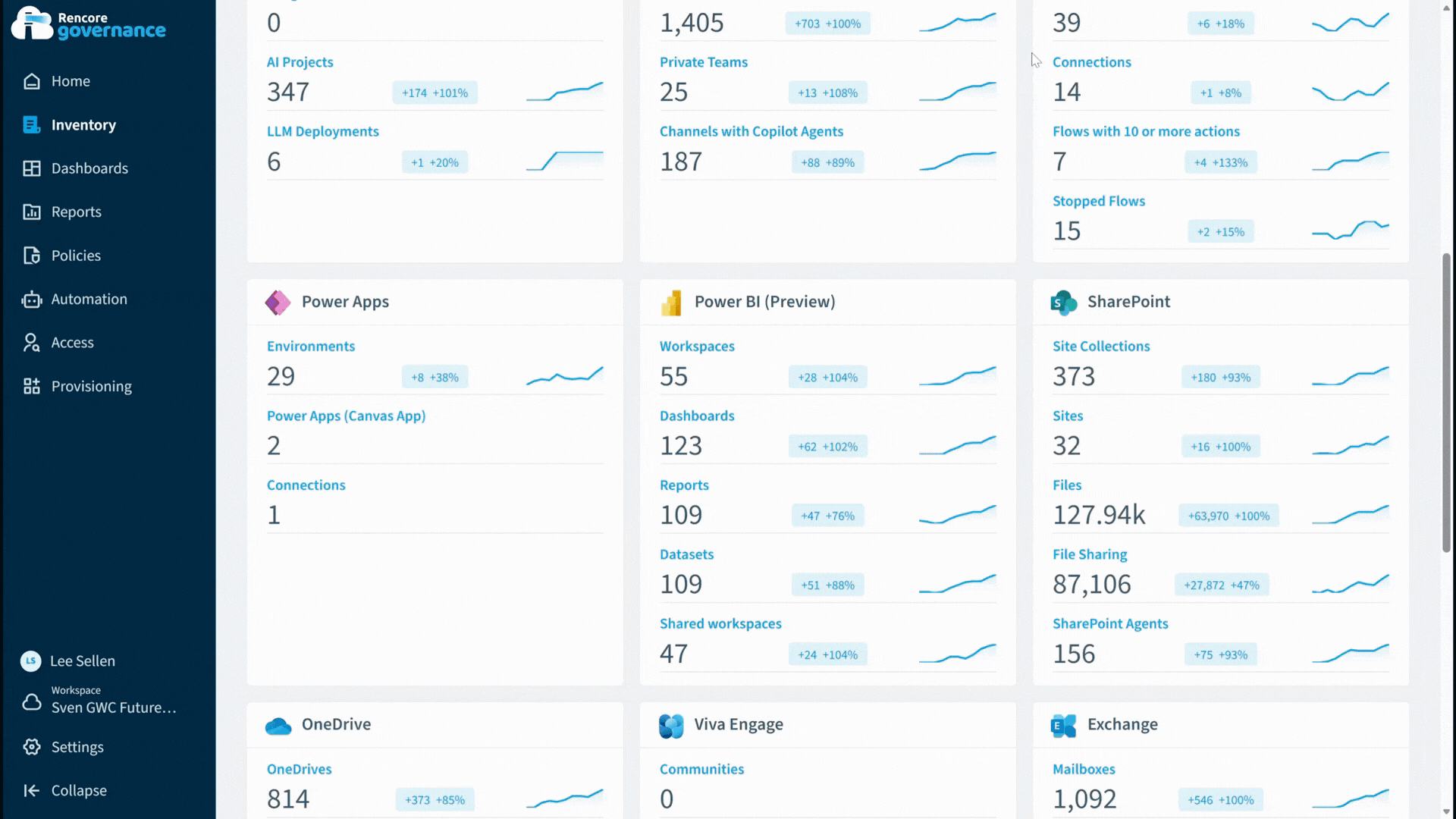Viewport: 1456px width, 819px height.
Task: Open Automation via its robot sidebar icon
Action: [31, 299]
